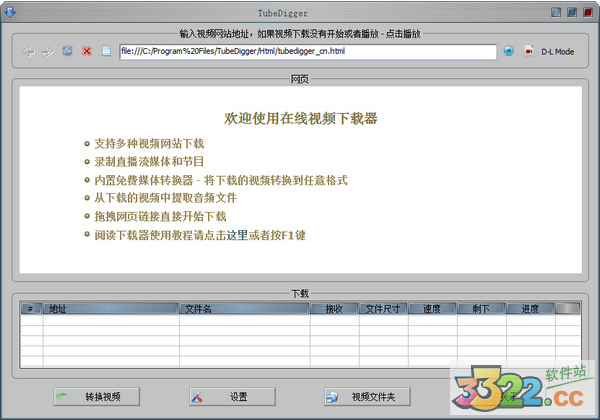Close the TubeDigger window with red button
This screenshot has height=420, width=600.
point(588,12)
